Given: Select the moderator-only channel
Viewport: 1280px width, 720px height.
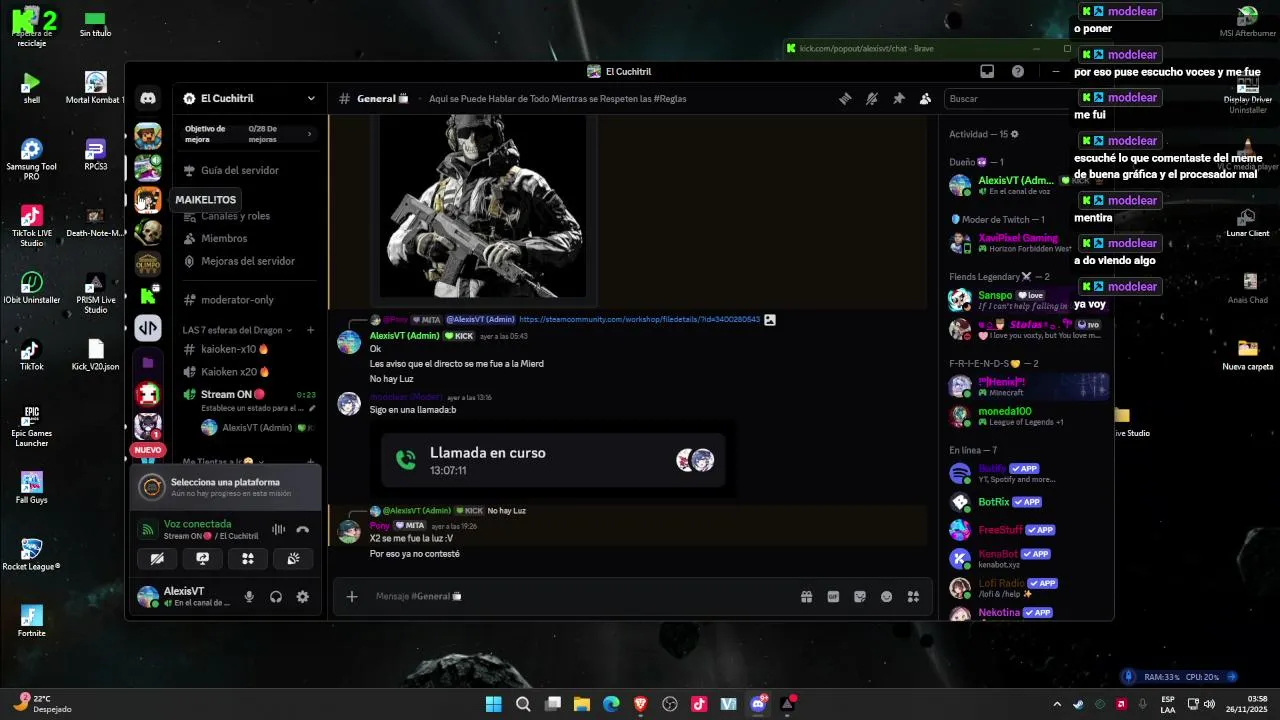Looking at the screenshot, I should tap(237, 300).
